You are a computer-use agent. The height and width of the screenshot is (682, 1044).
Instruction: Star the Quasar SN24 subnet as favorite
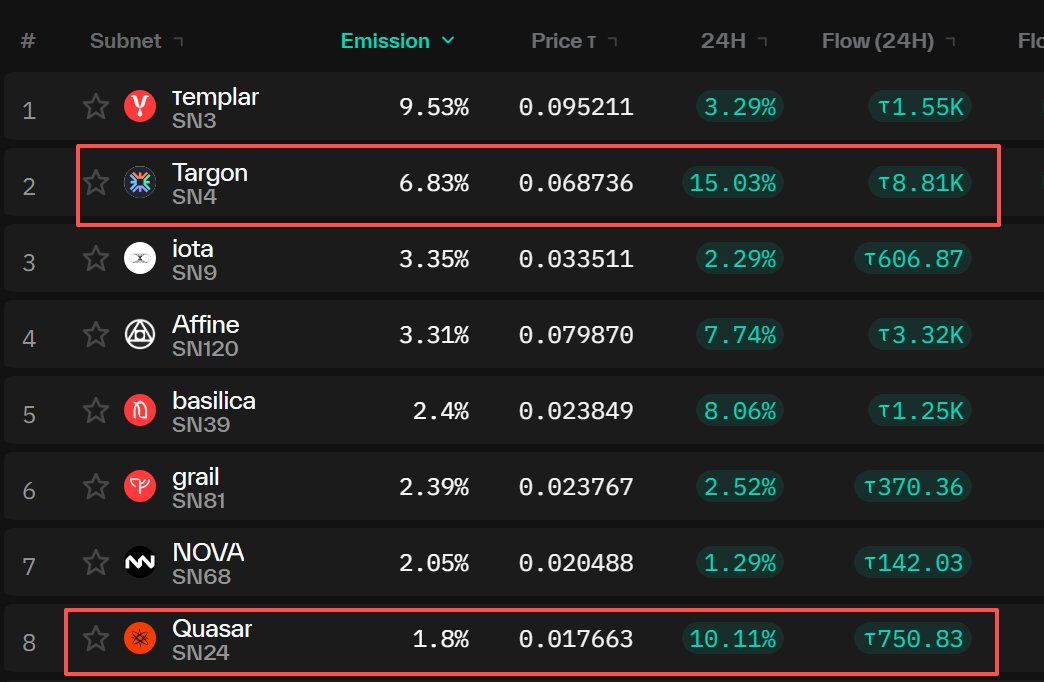tap(96, 638)
